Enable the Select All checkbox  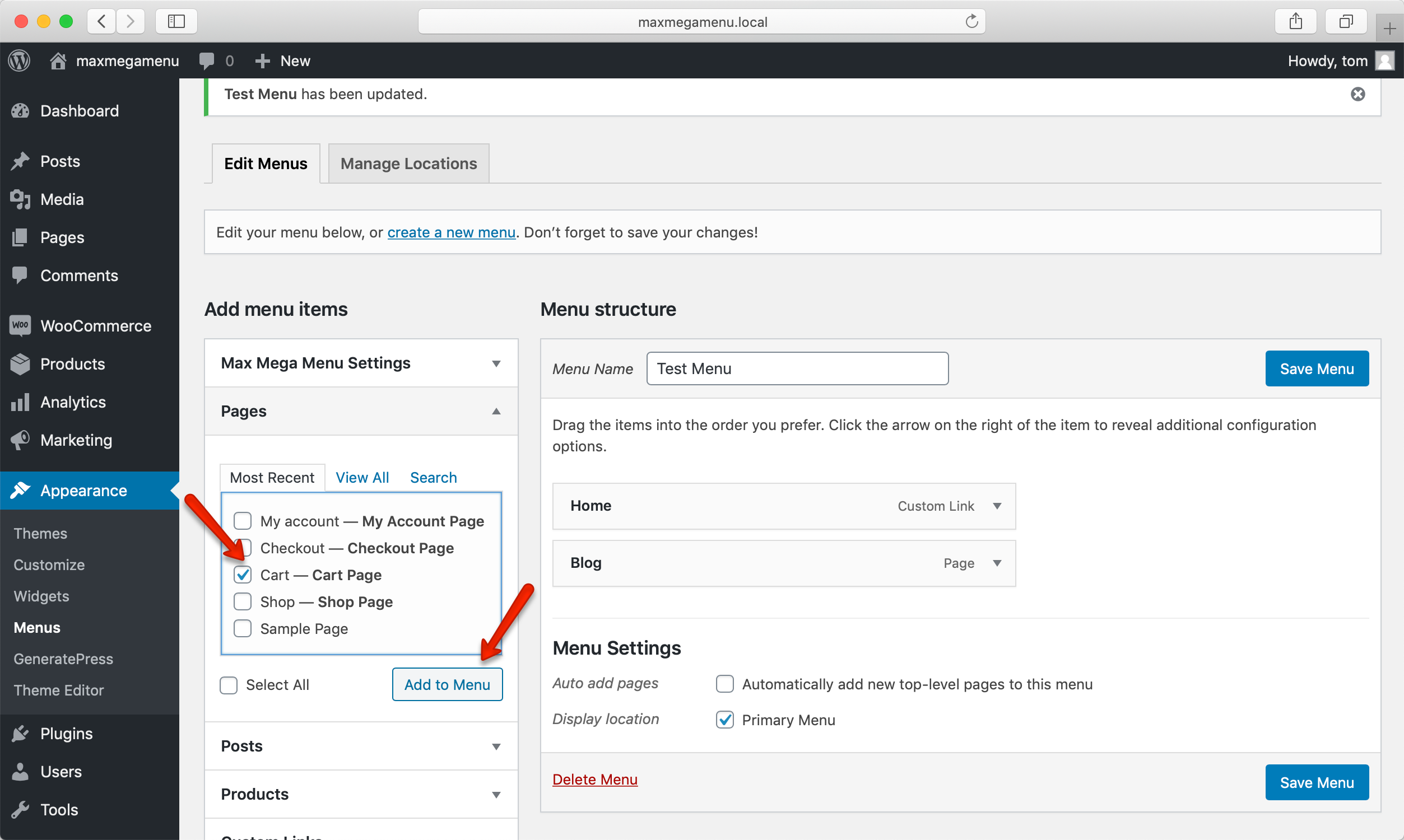pyautogui.click(x=229, y=685)
